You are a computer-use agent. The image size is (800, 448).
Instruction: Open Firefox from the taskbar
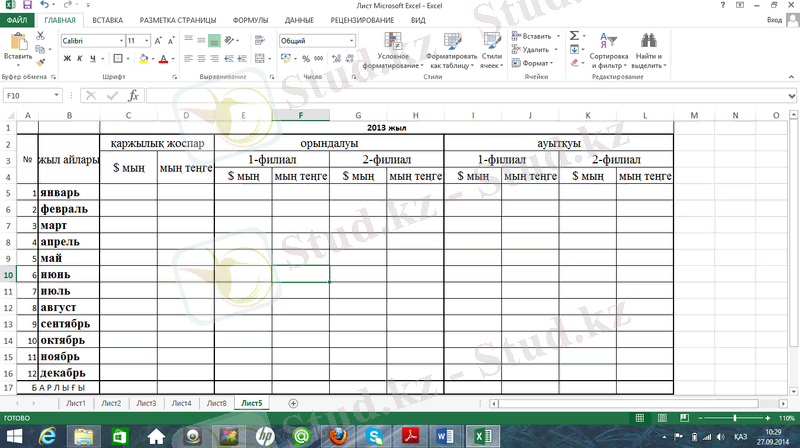point(338,436)
